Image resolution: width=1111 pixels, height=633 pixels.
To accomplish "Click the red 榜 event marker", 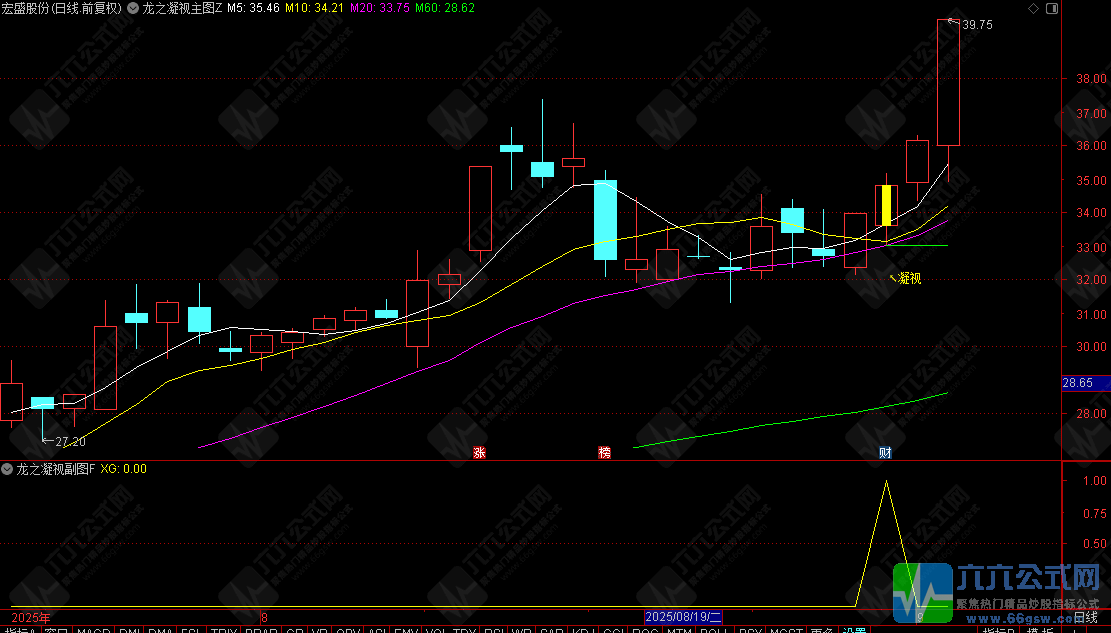I will point(604,452).
